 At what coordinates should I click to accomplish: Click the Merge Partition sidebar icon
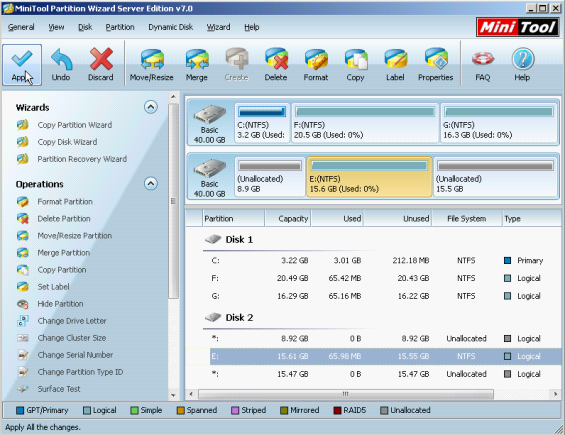(x=23, y=253)
